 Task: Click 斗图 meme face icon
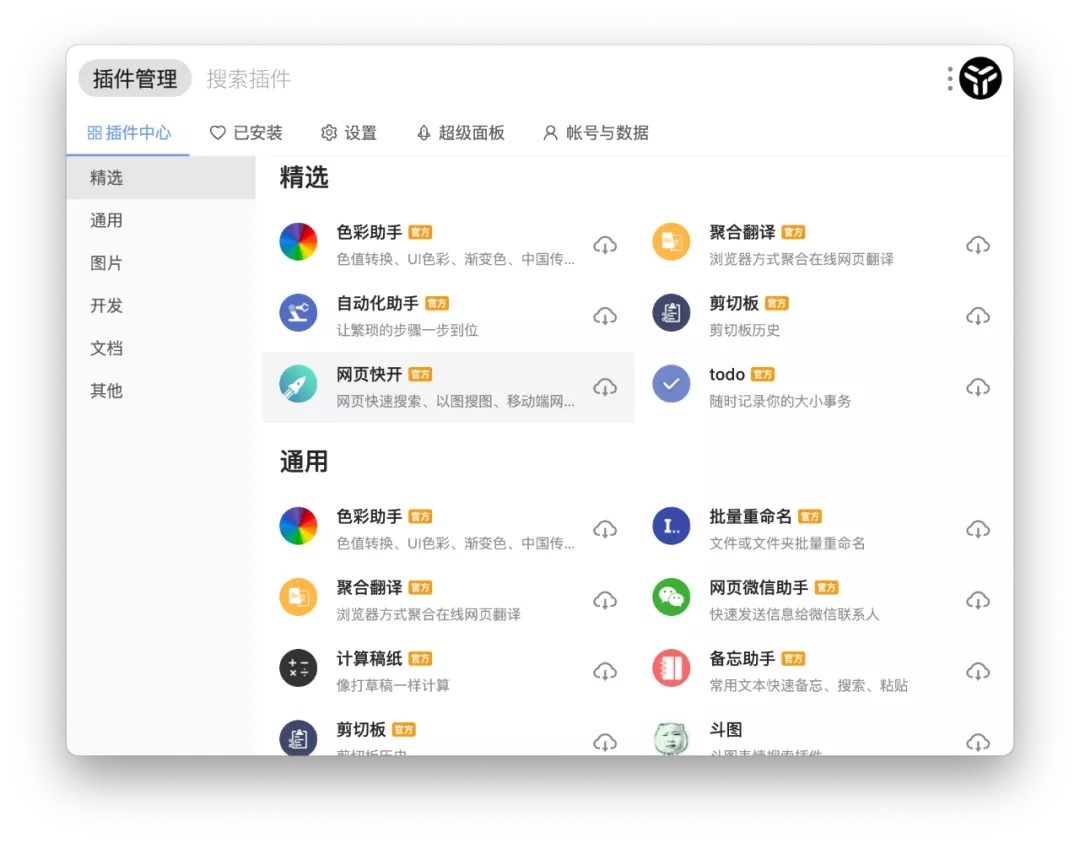point(672,738)
